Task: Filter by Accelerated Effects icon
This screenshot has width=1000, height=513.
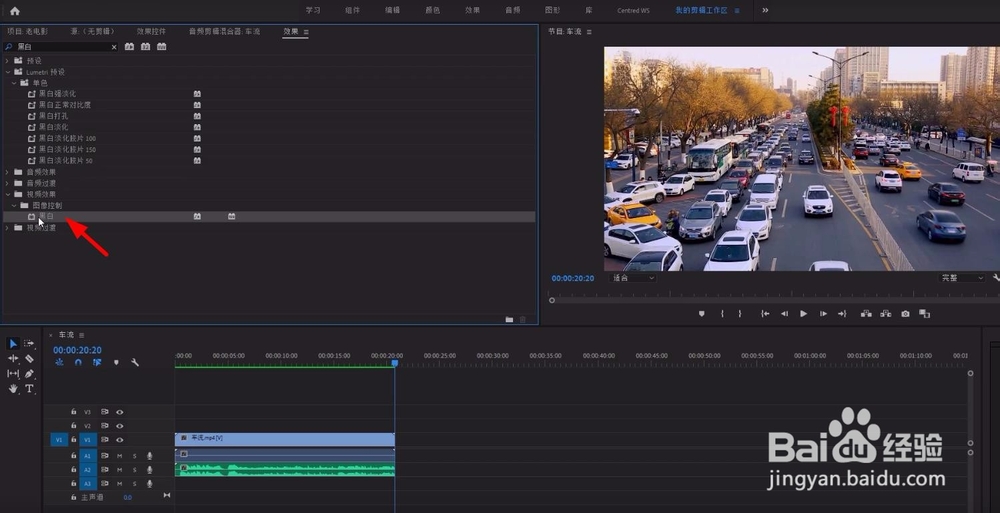Action: [129, 47]
